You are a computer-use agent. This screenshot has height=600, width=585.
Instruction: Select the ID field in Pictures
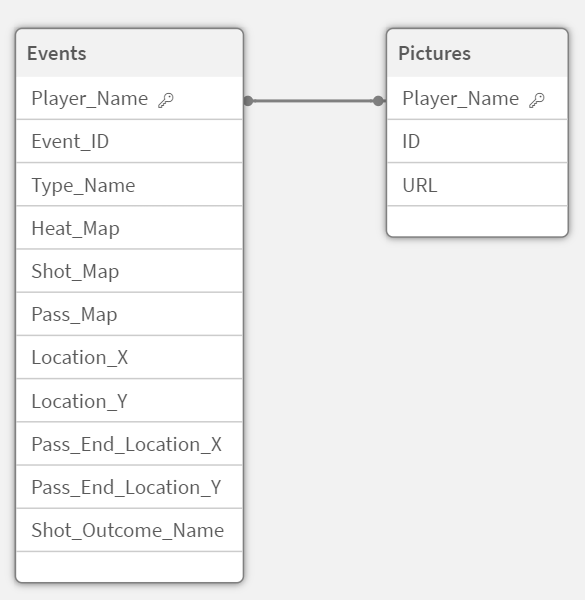click(477, 142)
